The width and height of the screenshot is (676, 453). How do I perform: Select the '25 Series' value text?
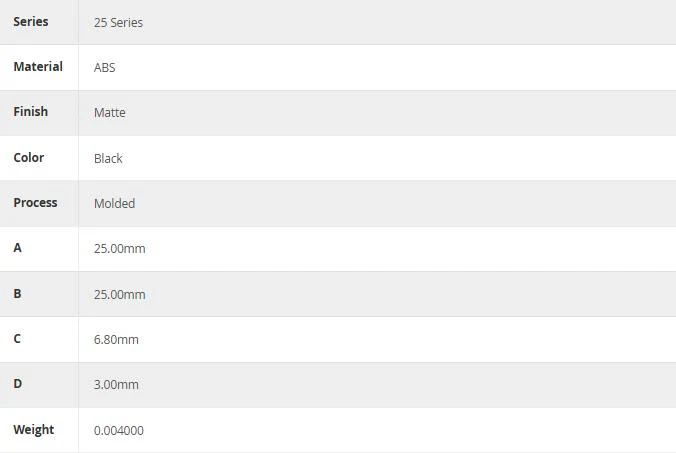point(118,22)
